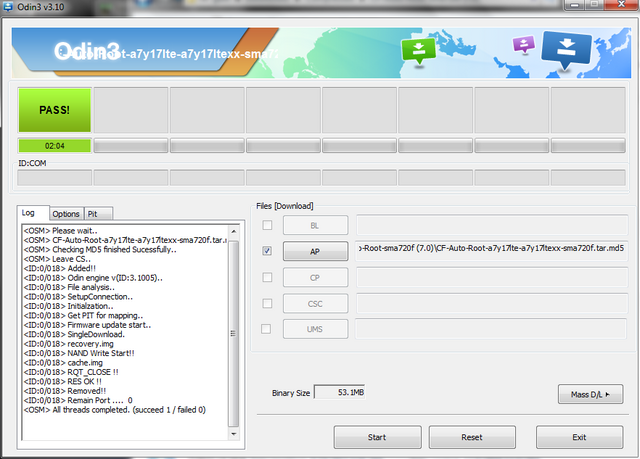Click the CP file path field
640x459 pixels.
[491, 277]
